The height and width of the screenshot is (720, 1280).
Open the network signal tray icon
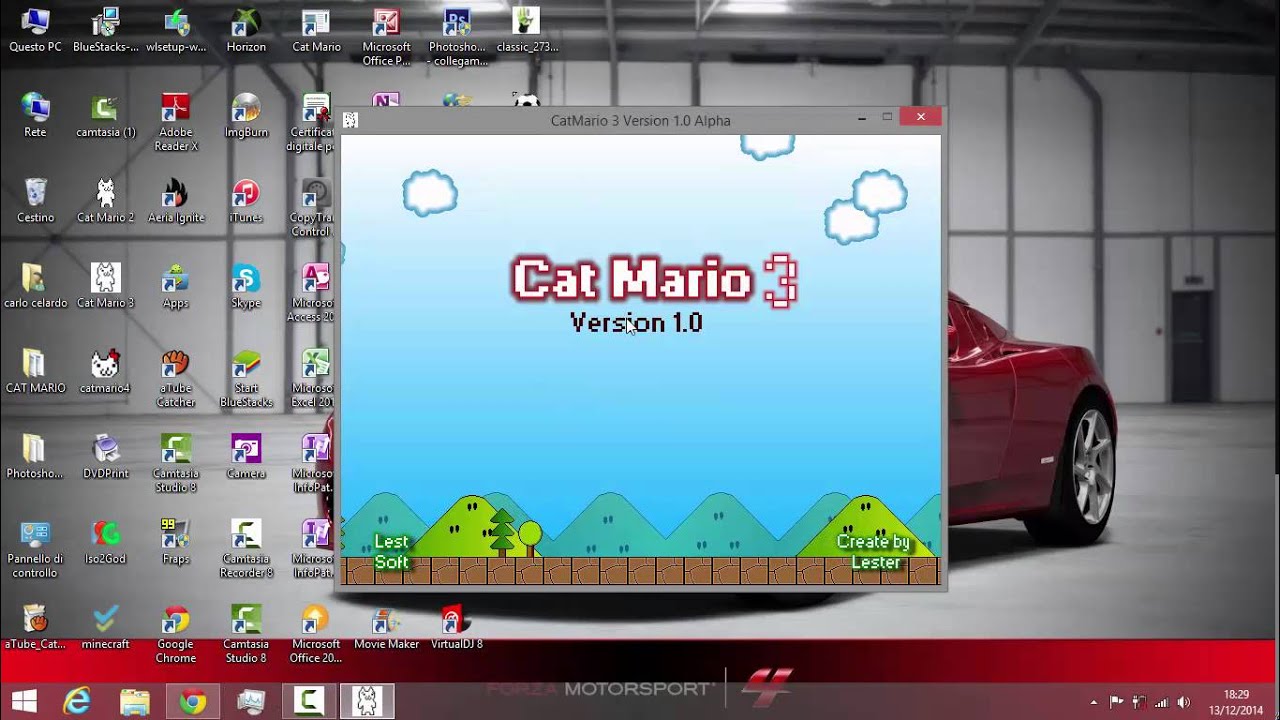pos(1161,702)
